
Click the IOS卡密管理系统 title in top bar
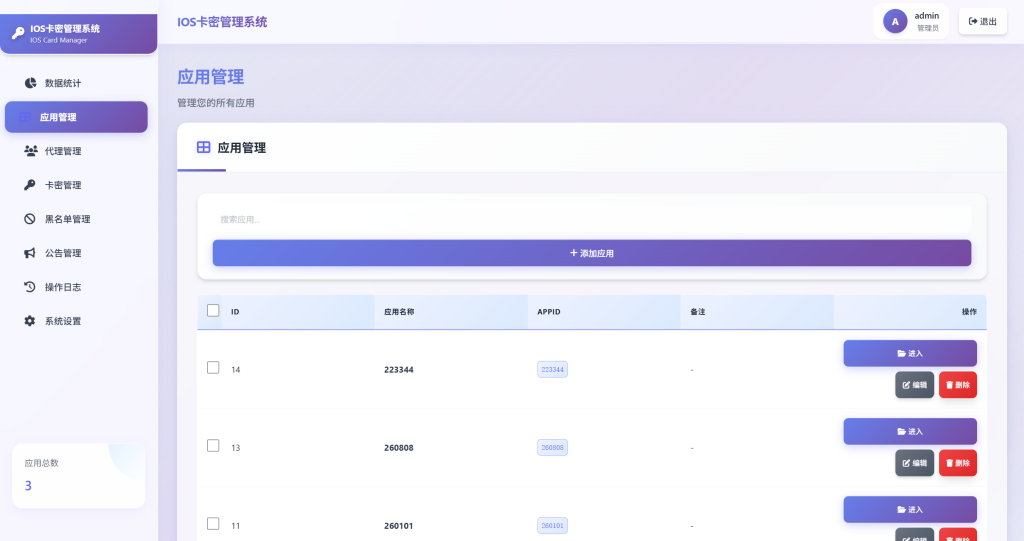pyautogui.click(x=222, y=22)
